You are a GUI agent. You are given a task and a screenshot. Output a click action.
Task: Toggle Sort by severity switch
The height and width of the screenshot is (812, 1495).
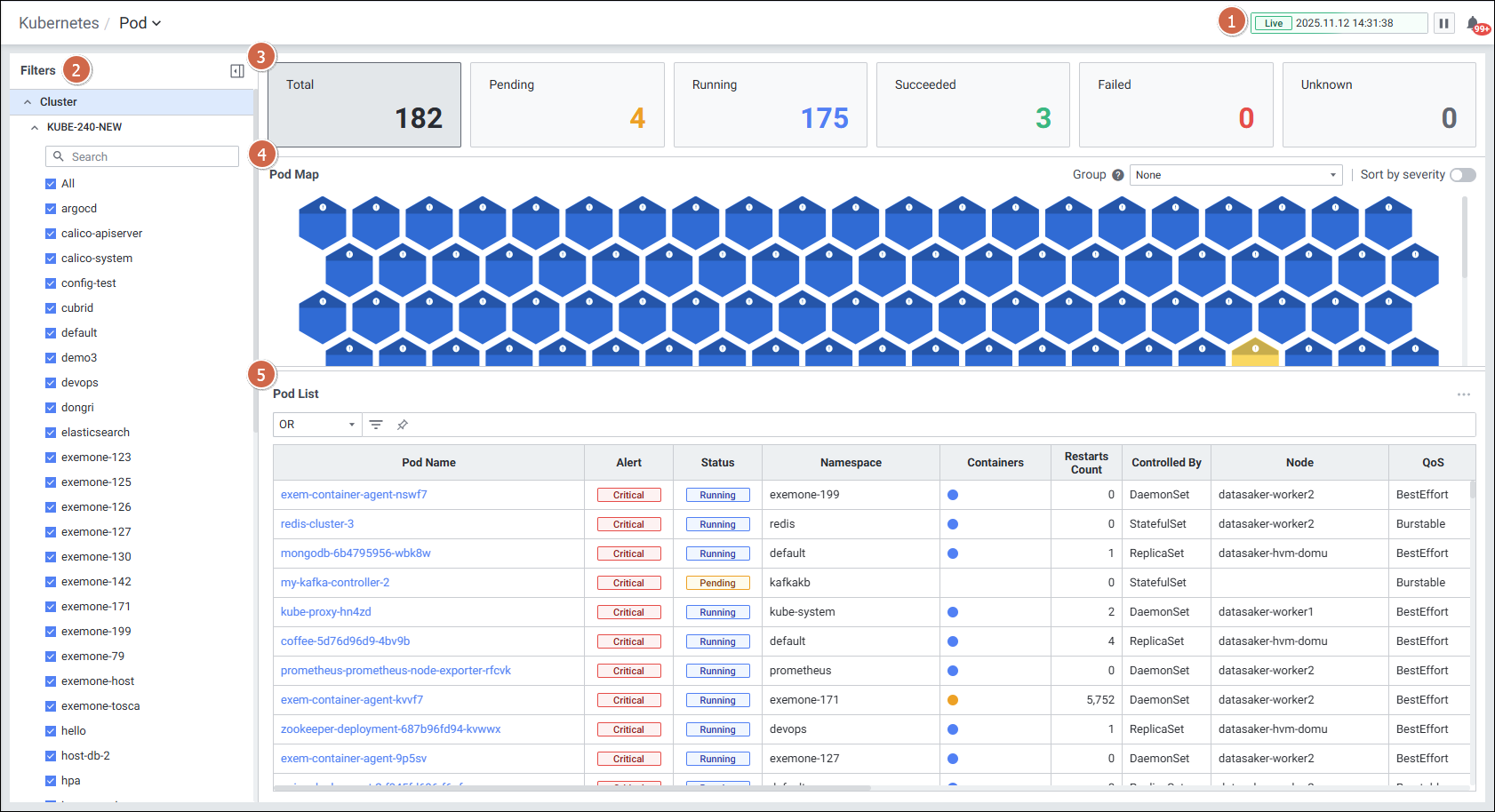tap(1462, 175)
